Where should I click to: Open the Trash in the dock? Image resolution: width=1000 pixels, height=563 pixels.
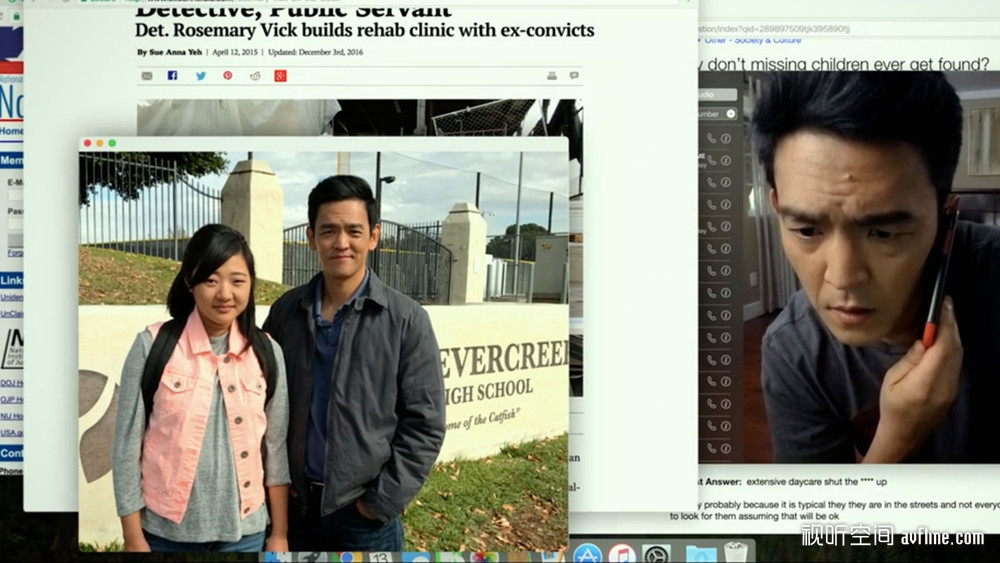click(x=735, y=552)
